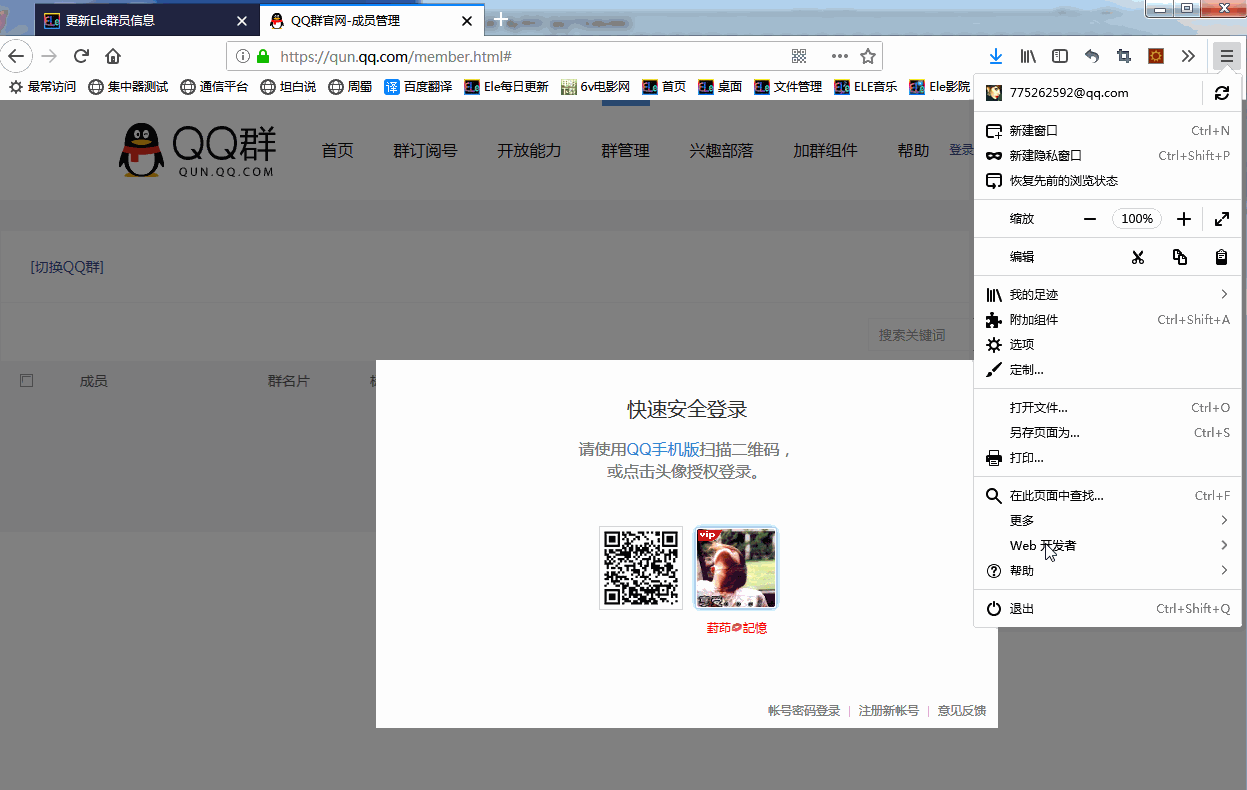
Task: Open 附加组件 from the menu
Action: pos(1107,320)
